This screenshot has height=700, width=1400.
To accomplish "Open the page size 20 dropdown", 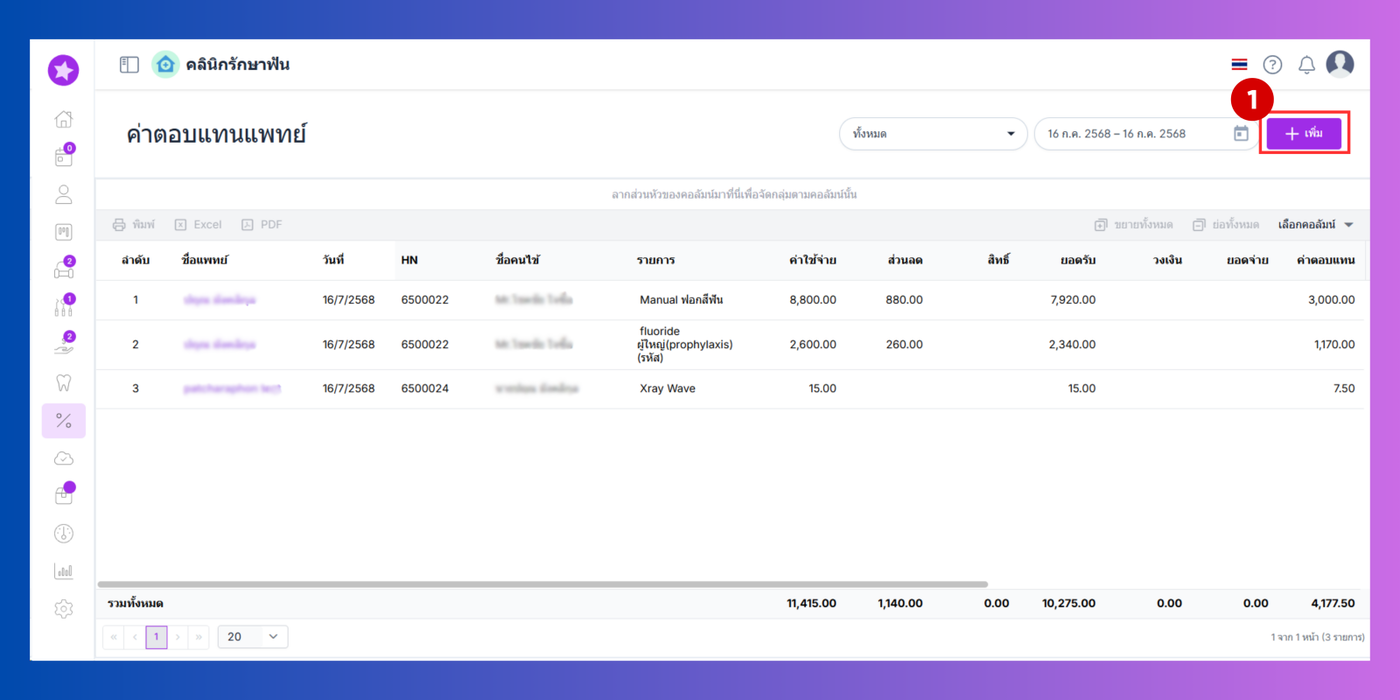I will (253, 637).
